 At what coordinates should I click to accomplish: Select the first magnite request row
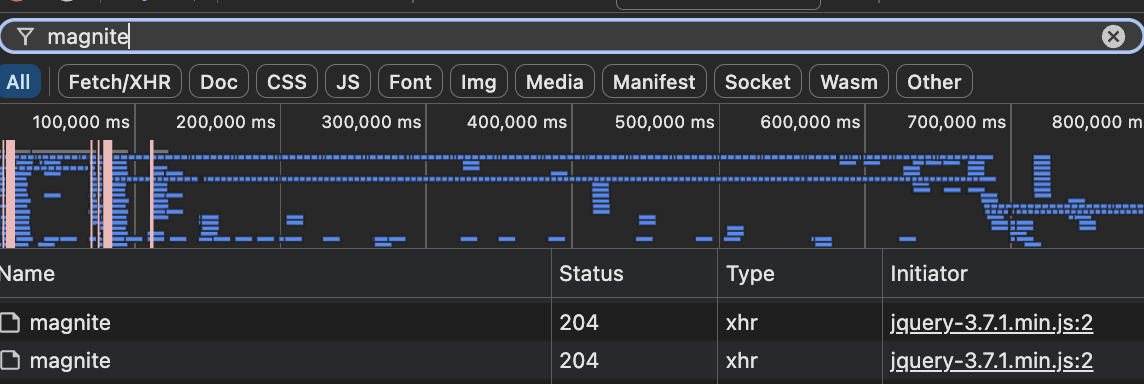click(572, 322)
